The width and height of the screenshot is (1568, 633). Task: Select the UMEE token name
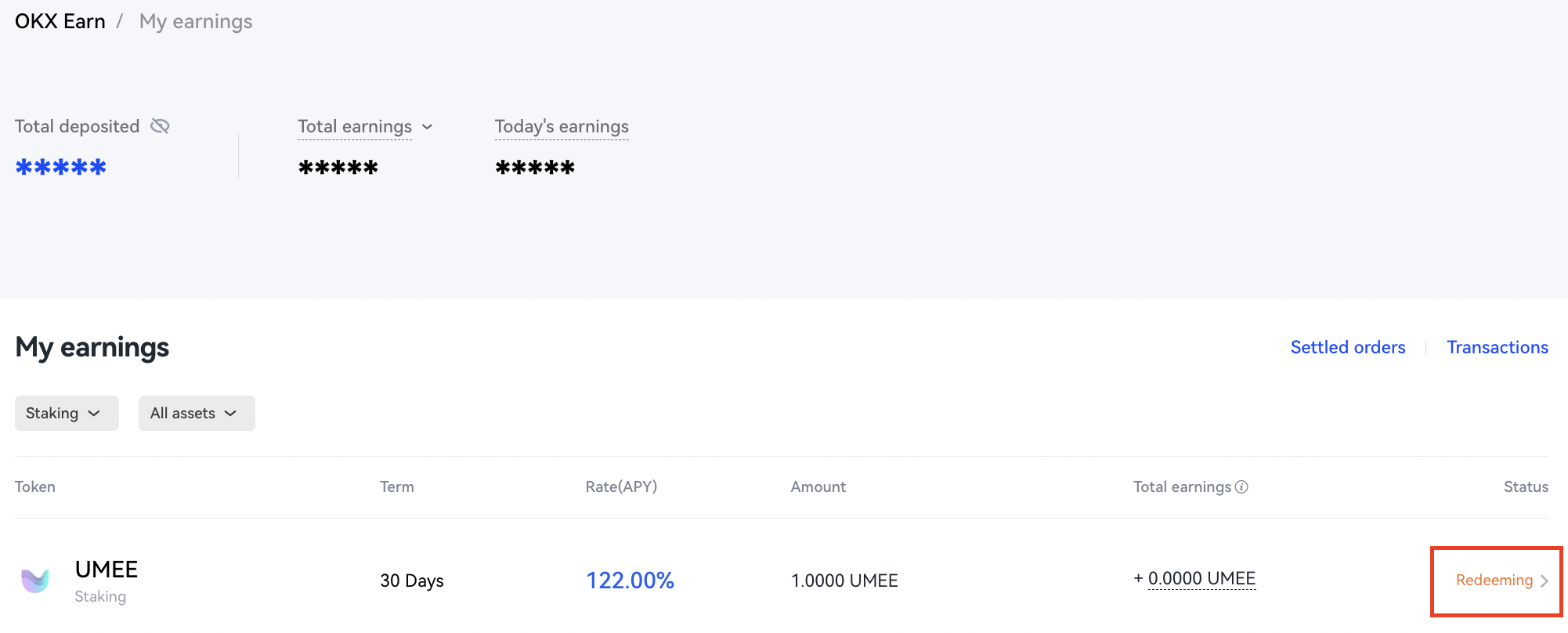point(107,570)
